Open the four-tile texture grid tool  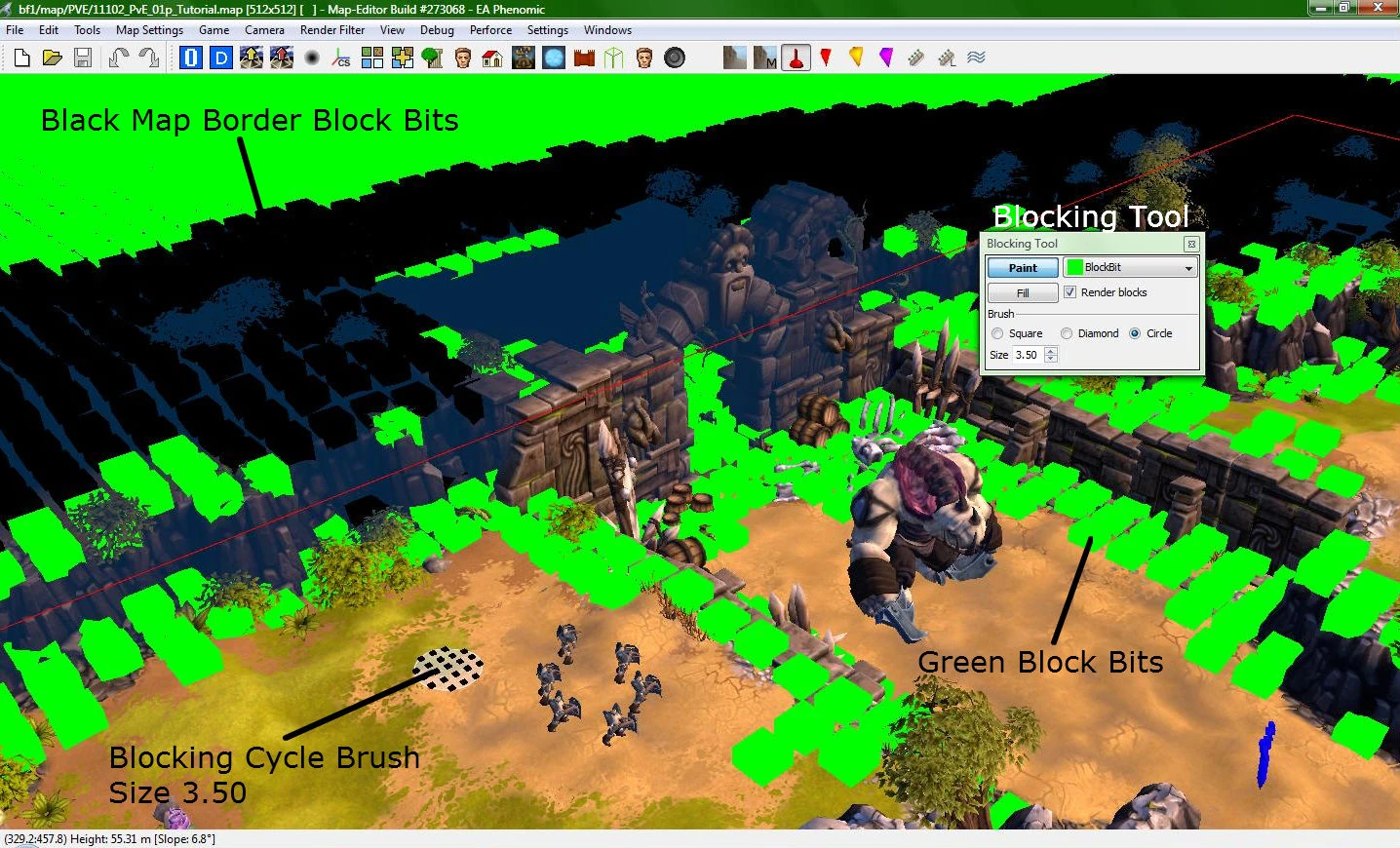[x=372, y=58]
